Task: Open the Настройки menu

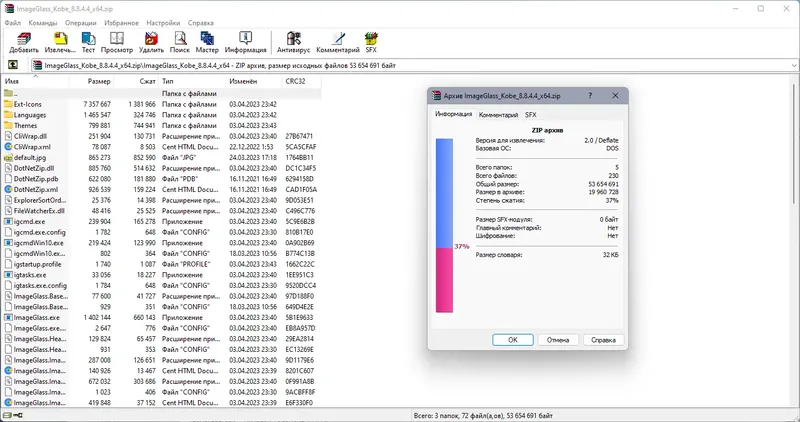Action: pos(163,23)
